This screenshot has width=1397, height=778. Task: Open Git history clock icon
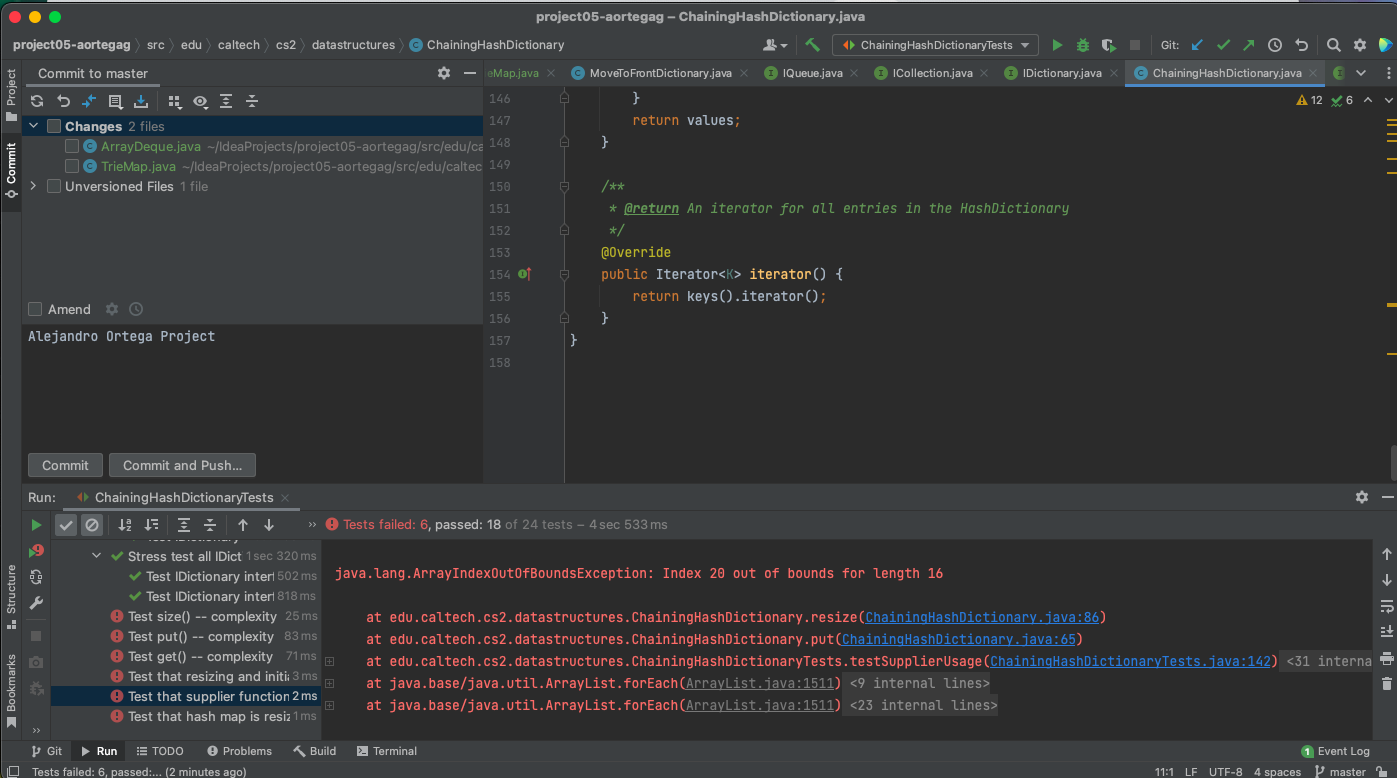pyautogui.click(x=1275, y=45)
